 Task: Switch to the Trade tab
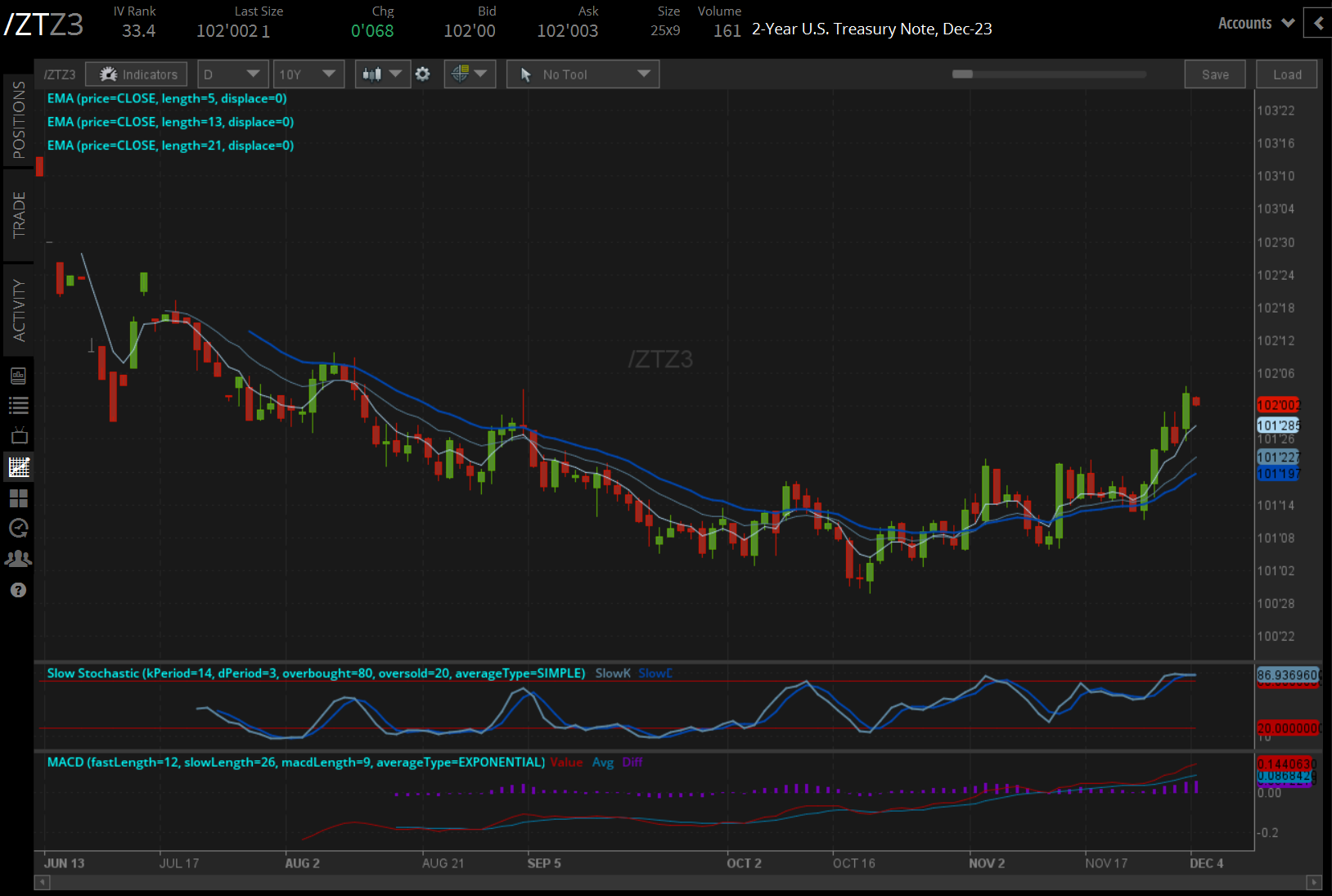pyautogui.click(x=18, y=215)
